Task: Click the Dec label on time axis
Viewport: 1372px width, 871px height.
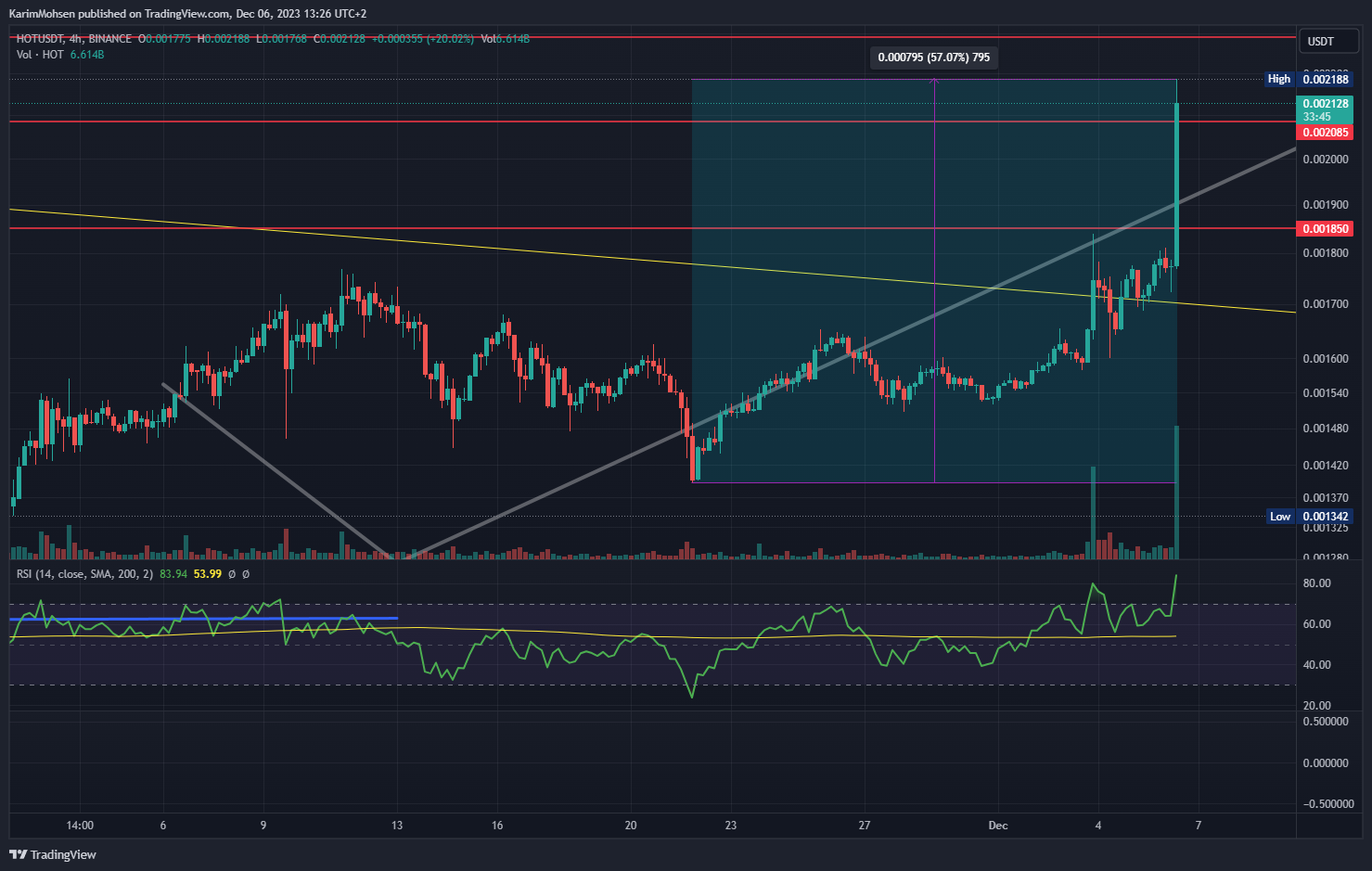Action: coord(998,826)
